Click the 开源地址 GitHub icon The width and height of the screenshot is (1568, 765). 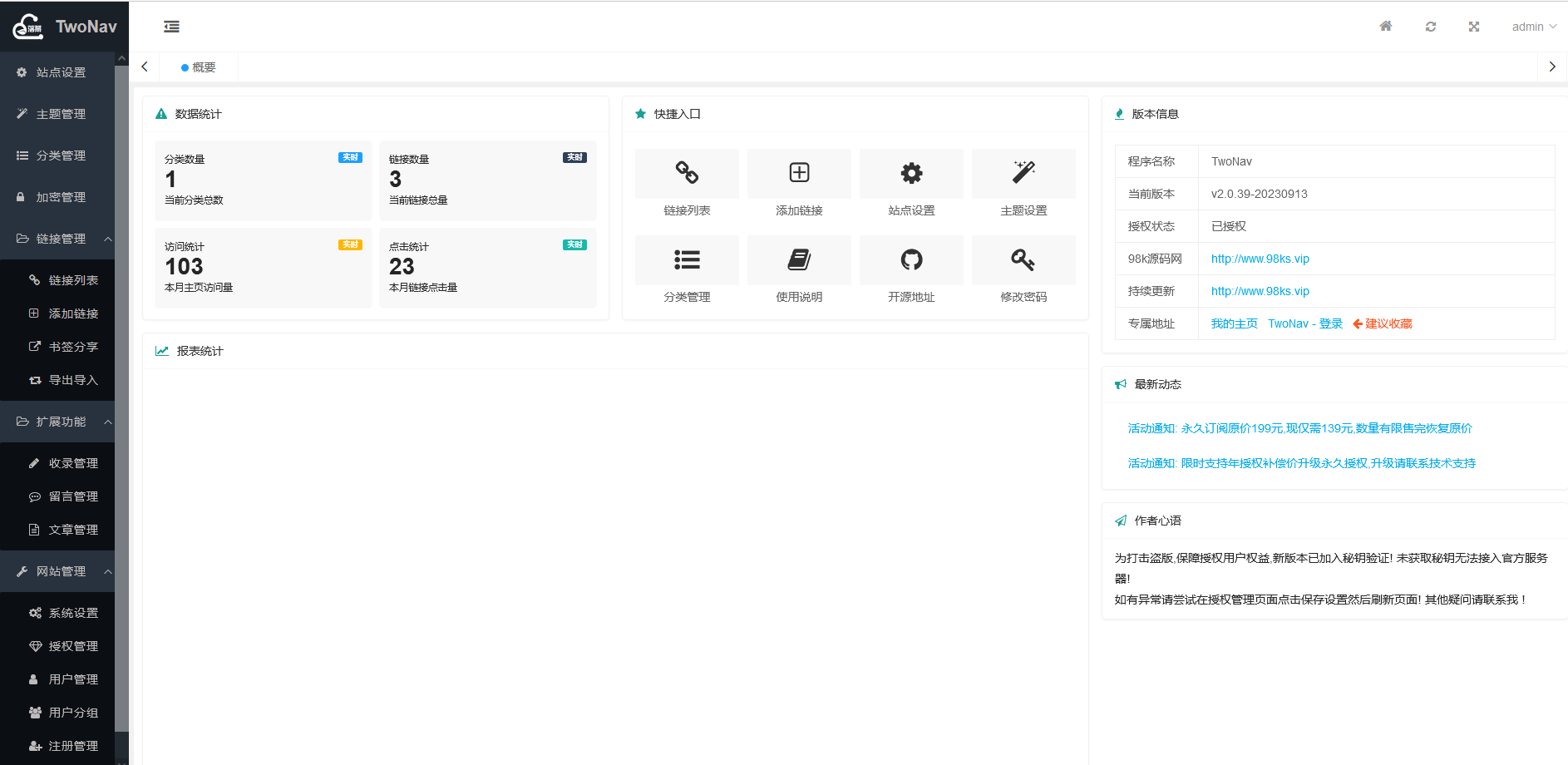coord(911,259)
